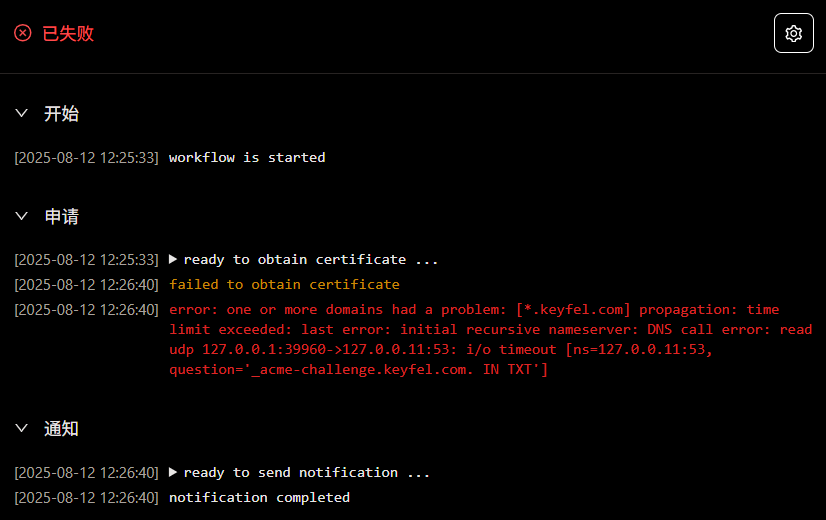The width and height of the screenshot is (826, 520).
Task: Click timestamp of workflow started entry
Action: 86,158
